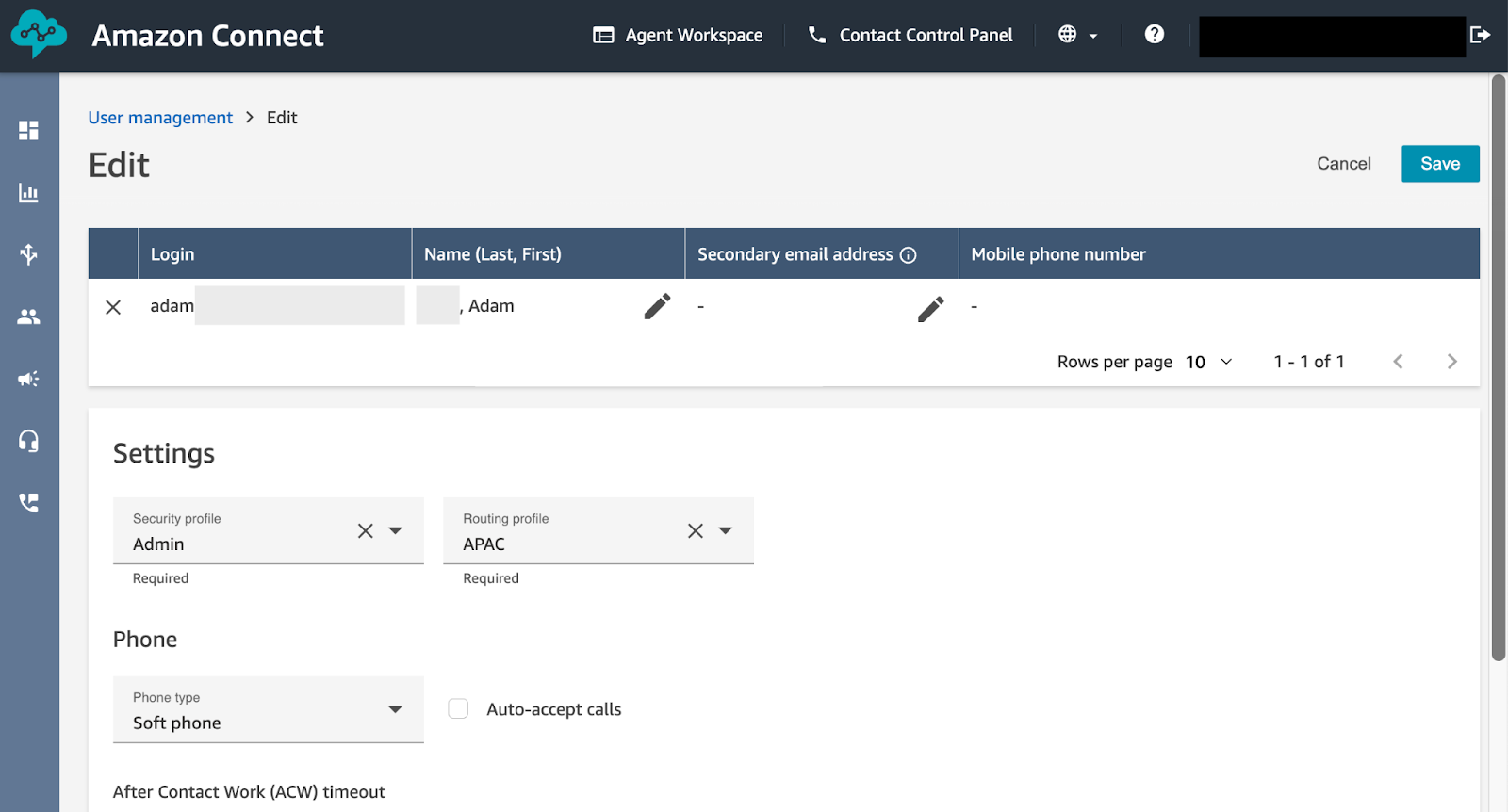
Task: Open the Users icon in sidebar
Action: point(28,317)
